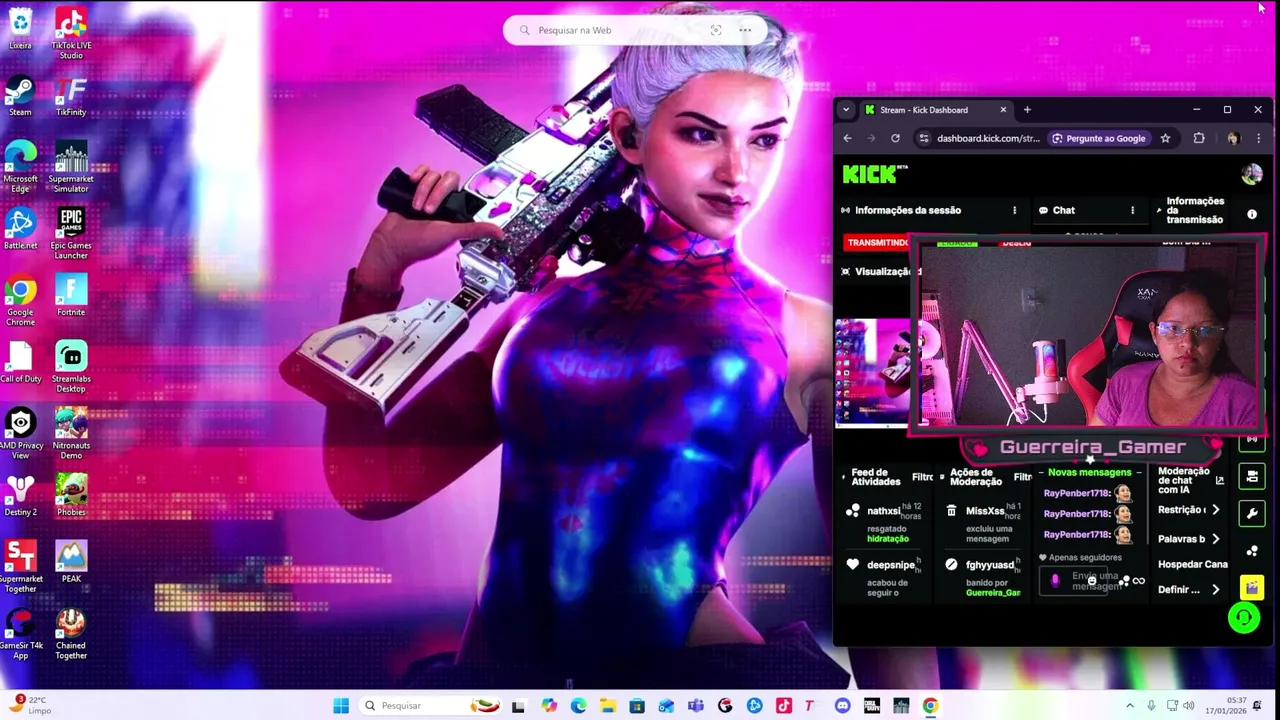The width and height of the screenshot is (1280, 720).
Task: Open TikFinity desktop shortcut
Action: coord(71,96)
